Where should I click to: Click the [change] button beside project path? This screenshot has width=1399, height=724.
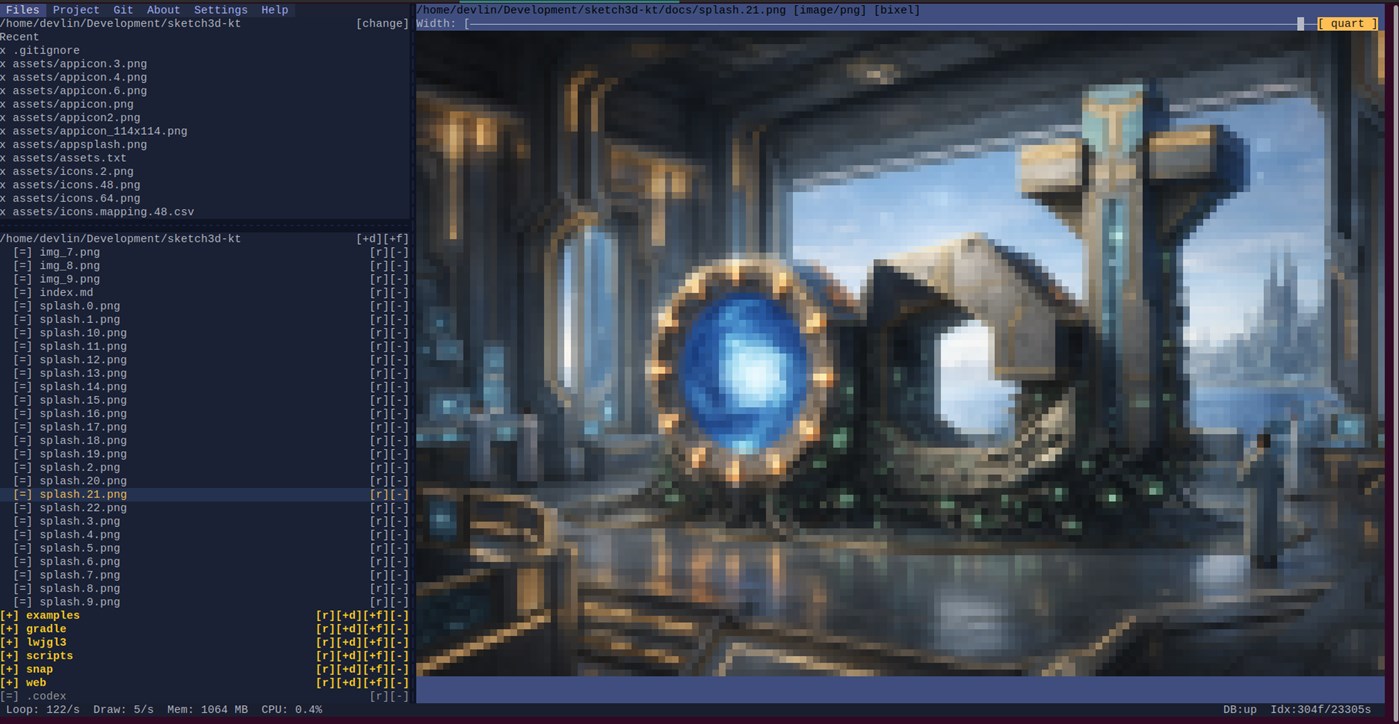(x=382, y=23)
